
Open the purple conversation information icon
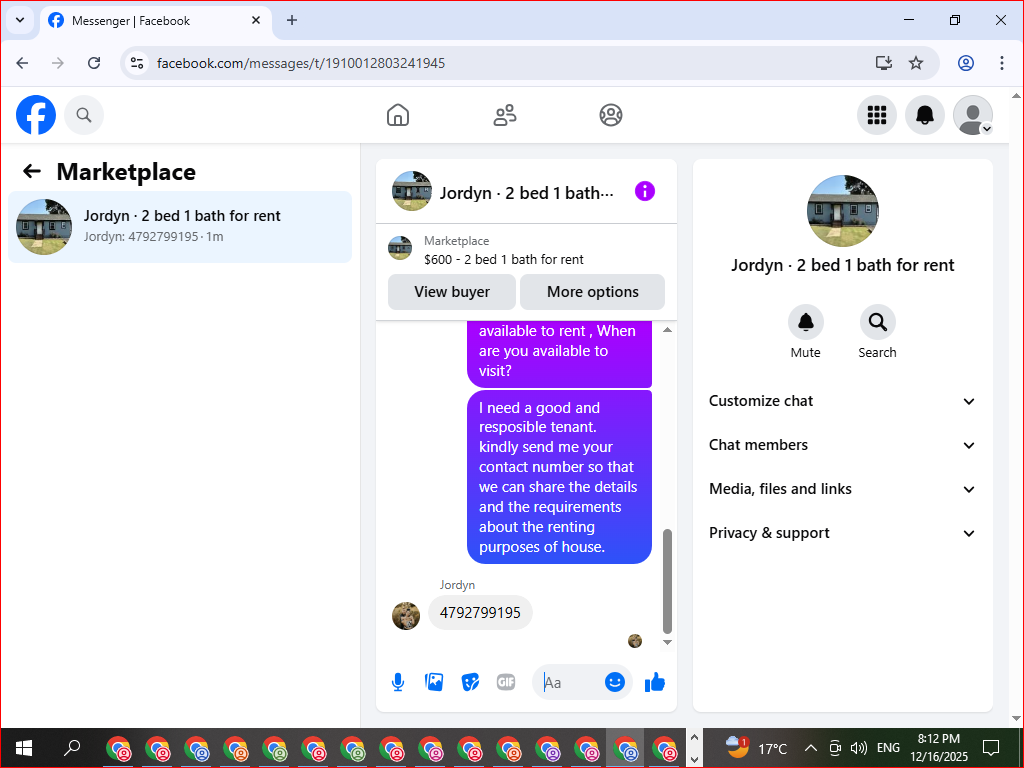[645, 191]
